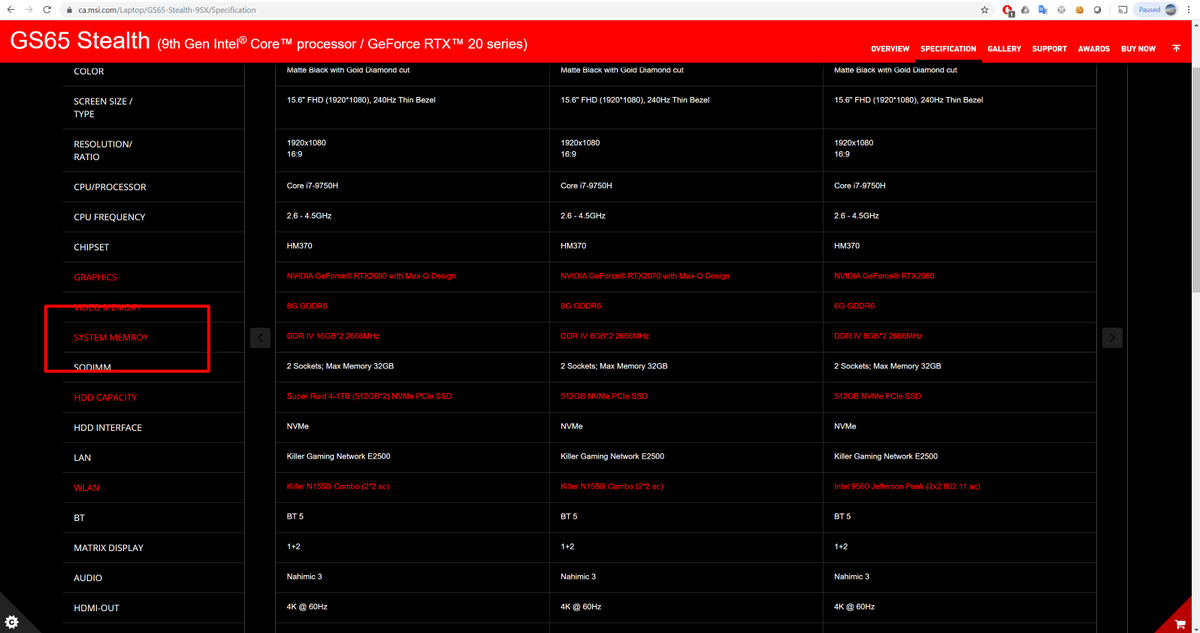Open the Google Drive extension
This screenshot has height=633, width=1200.
coord(1025,10)
